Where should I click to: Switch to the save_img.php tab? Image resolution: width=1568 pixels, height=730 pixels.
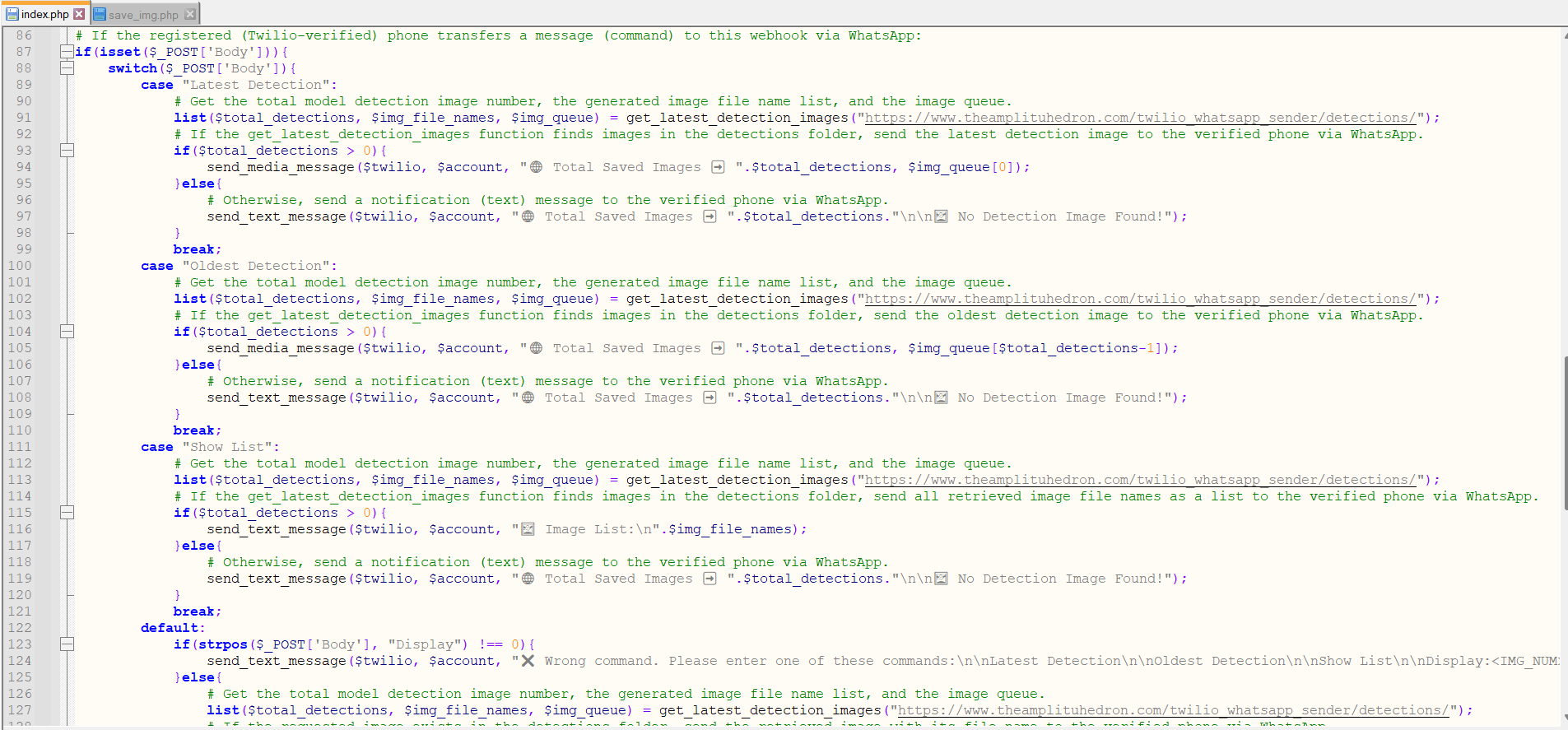[143, 15]
